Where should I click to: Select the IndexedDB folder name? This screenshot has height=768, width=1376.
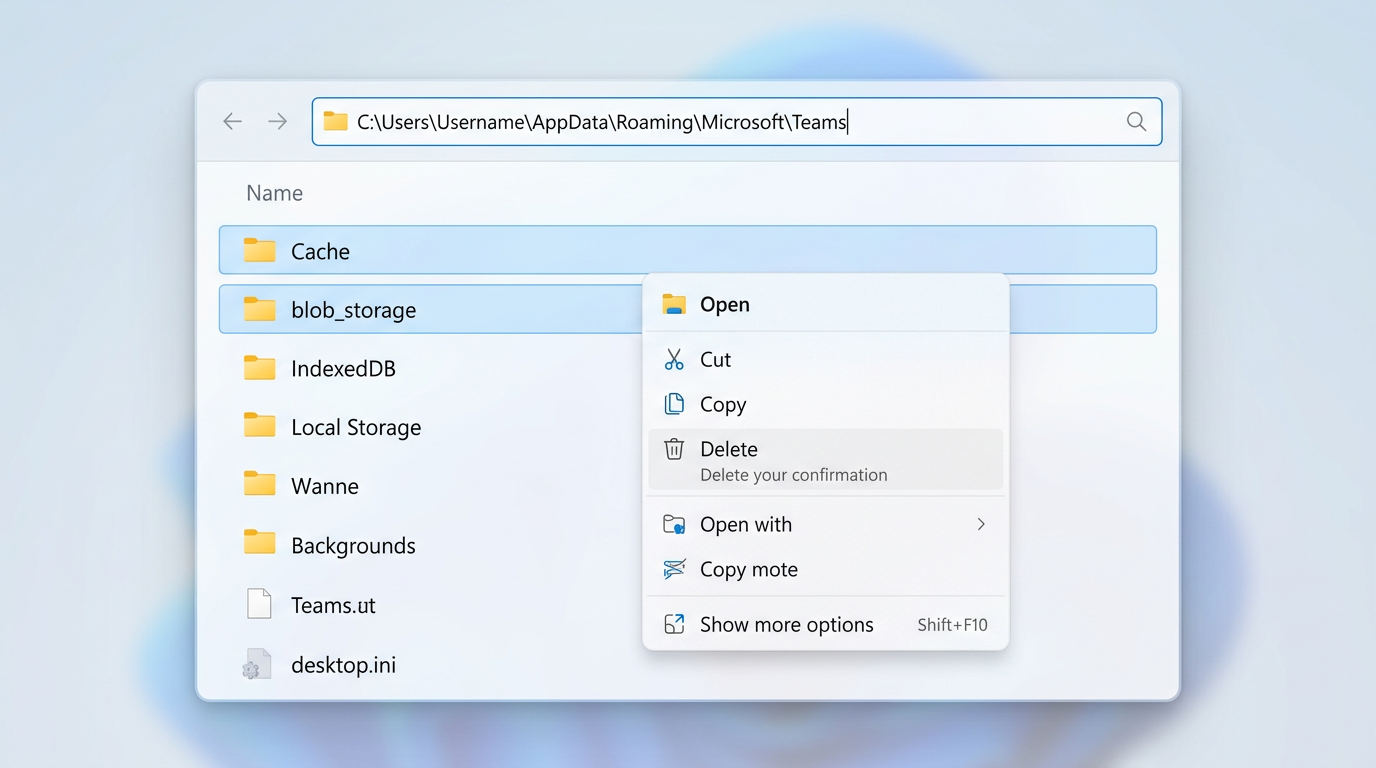point(343,368)
